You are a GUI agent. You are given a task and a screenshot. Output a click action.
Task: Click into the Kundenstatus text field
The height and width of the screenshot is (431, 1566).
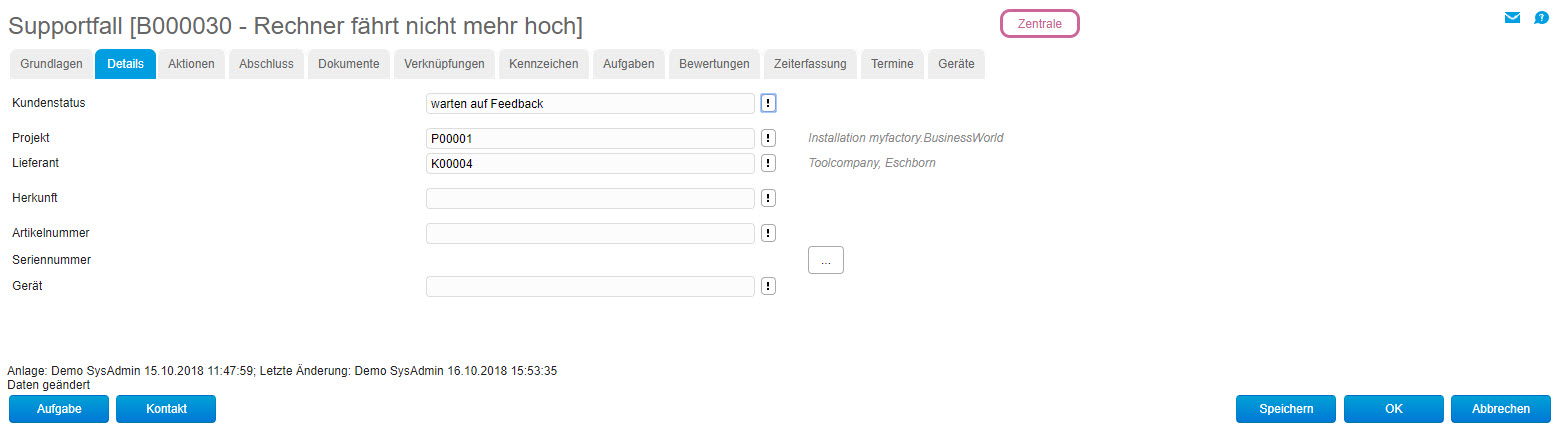click(590, 103)
